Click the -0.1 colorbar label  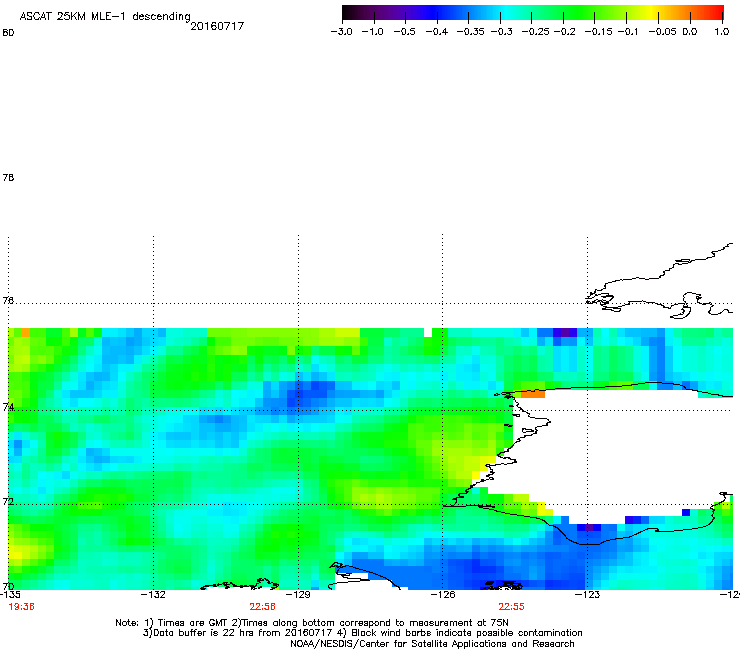coord(628,32)
